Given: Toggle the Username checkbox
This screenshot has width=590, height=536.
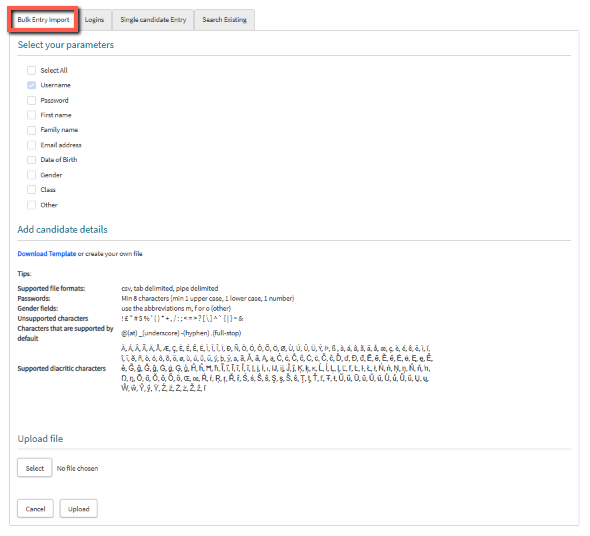Looking at the screenshot, I should click(x=32, y=85).
